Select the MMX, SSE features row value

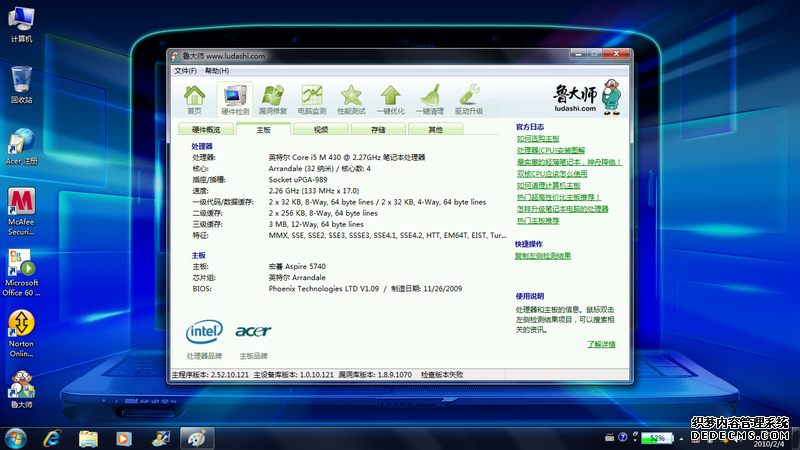pyautogui.click(x=387, y=235)
